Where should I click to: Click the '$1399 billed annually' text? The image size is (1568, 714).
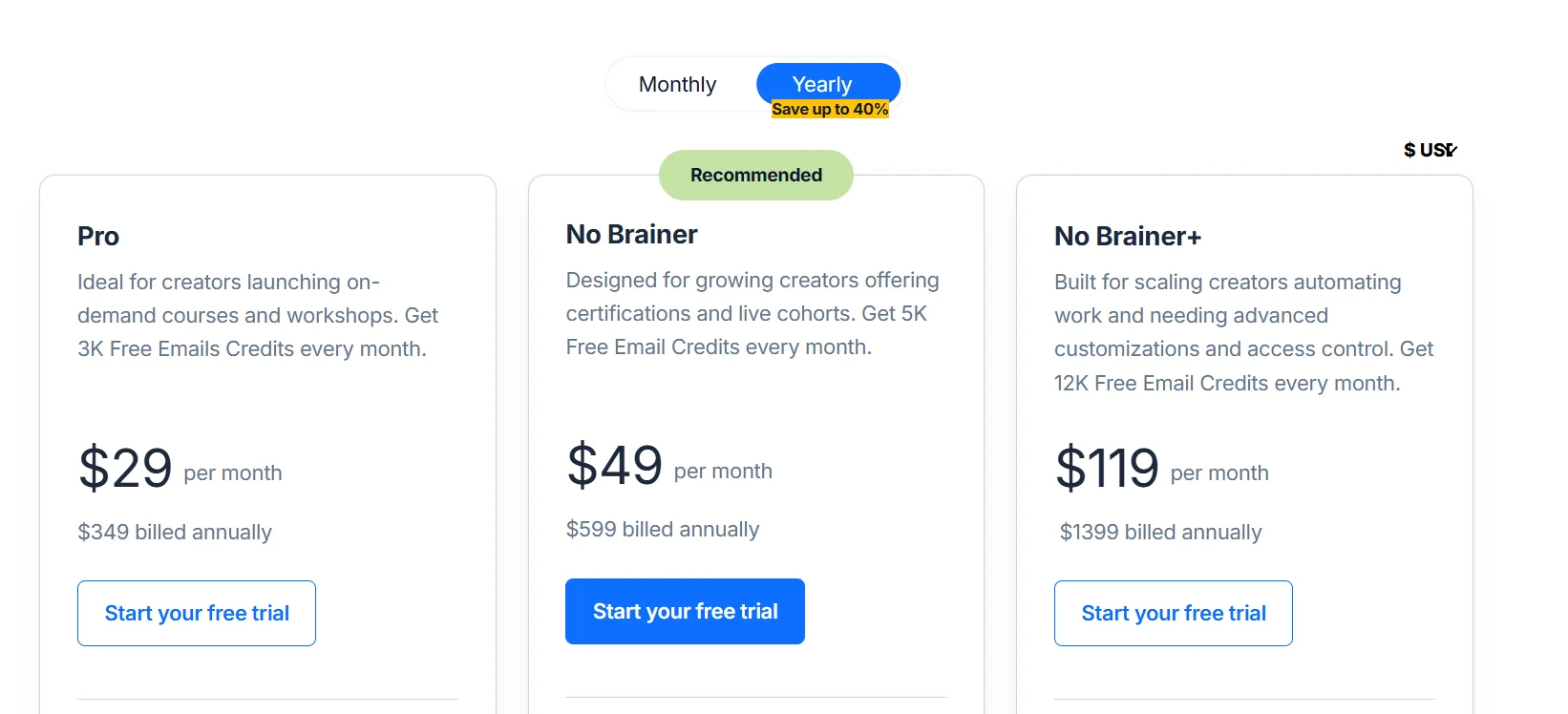(1160, 533)
